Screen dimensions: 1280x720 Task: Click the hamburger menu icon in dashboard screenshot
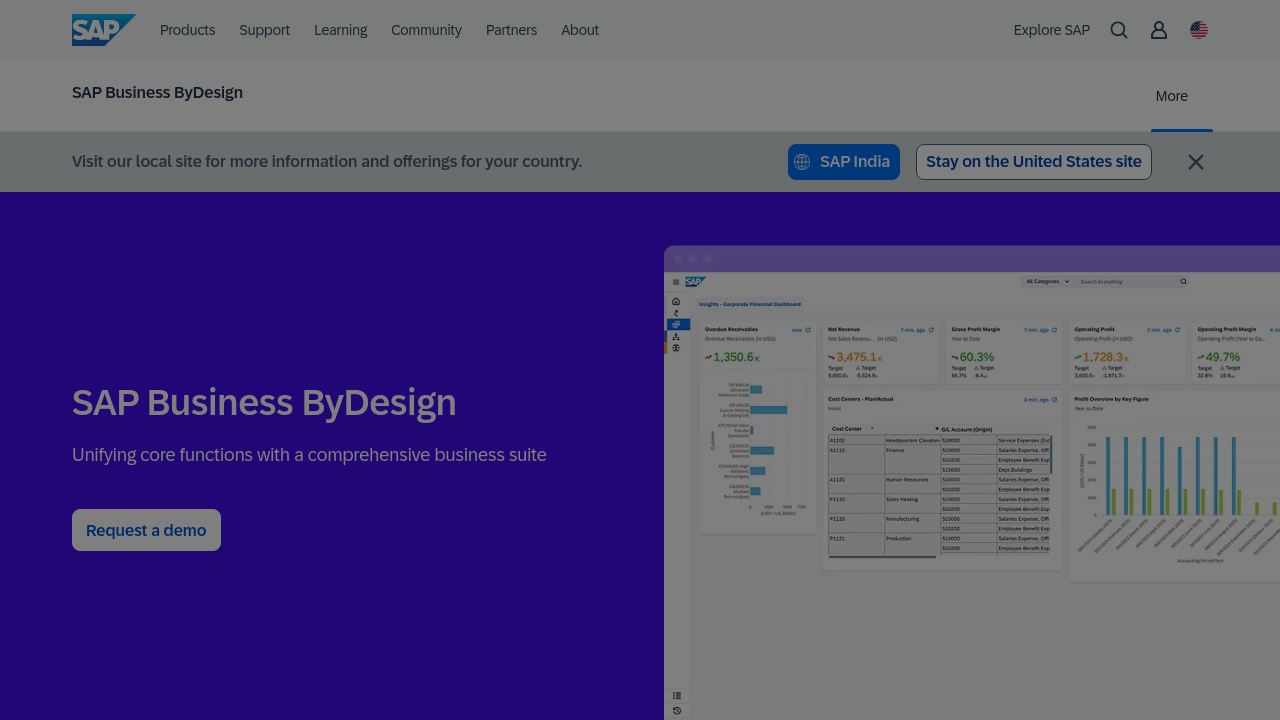coord(677,283)
